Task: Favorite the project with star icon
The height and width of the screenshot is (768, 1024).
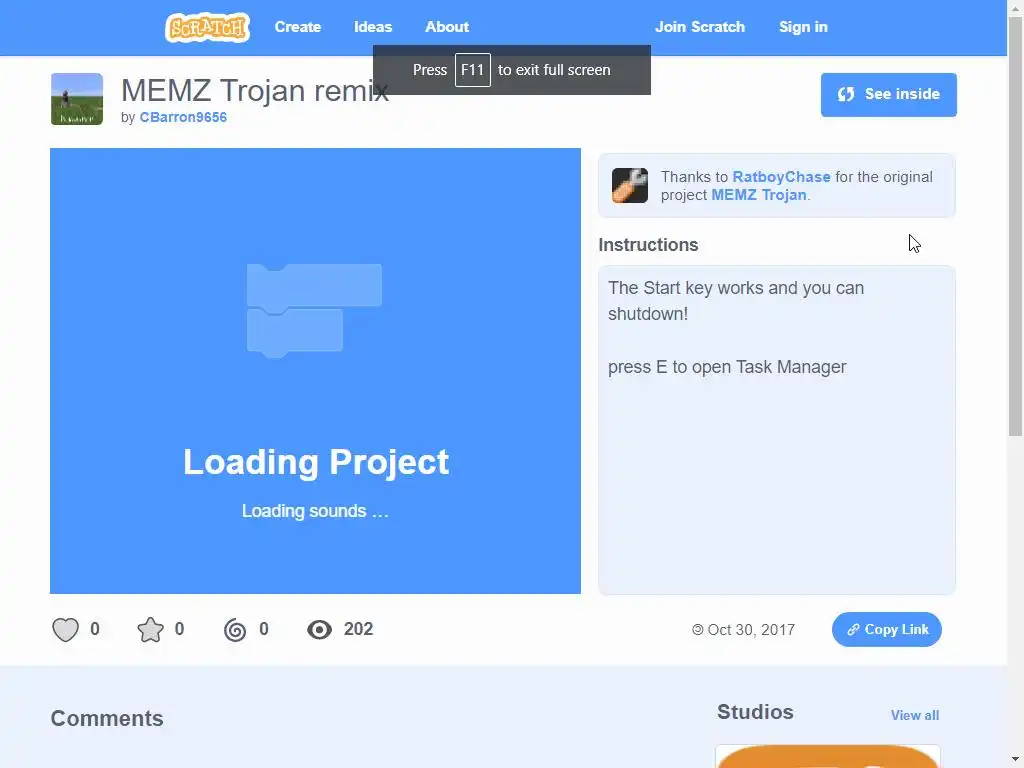Action: [x=150, y=630]
